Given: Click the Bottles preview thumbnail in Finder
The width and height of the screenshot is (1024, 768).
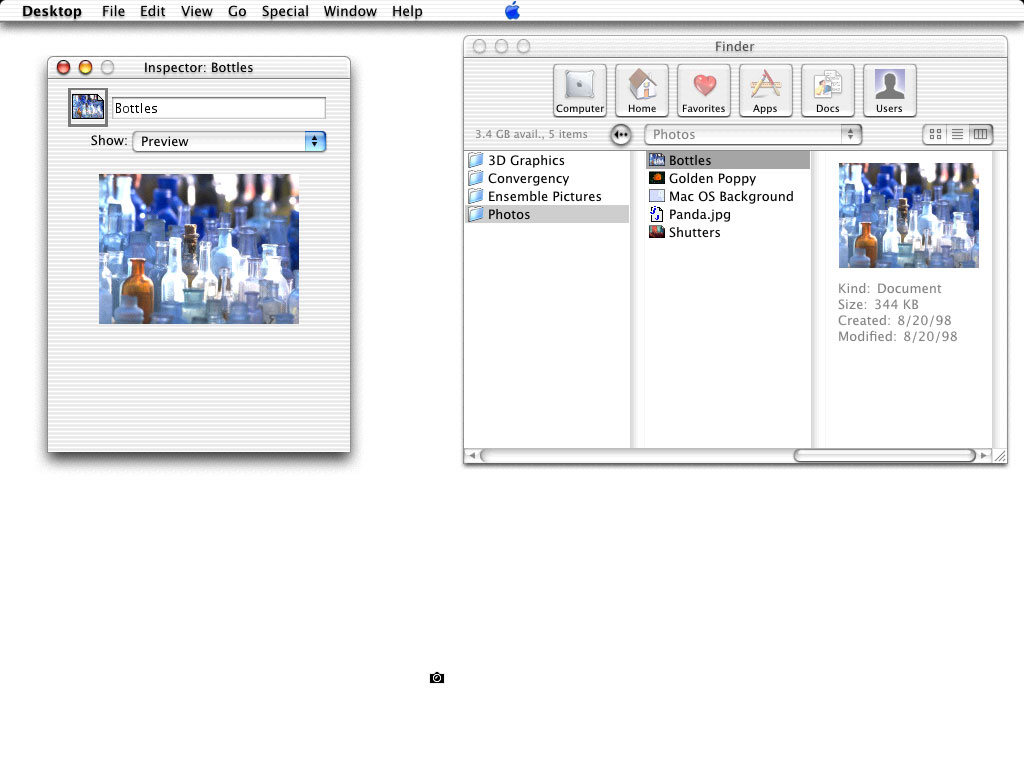Looking at the screenshot, I should tap(908, 216).
